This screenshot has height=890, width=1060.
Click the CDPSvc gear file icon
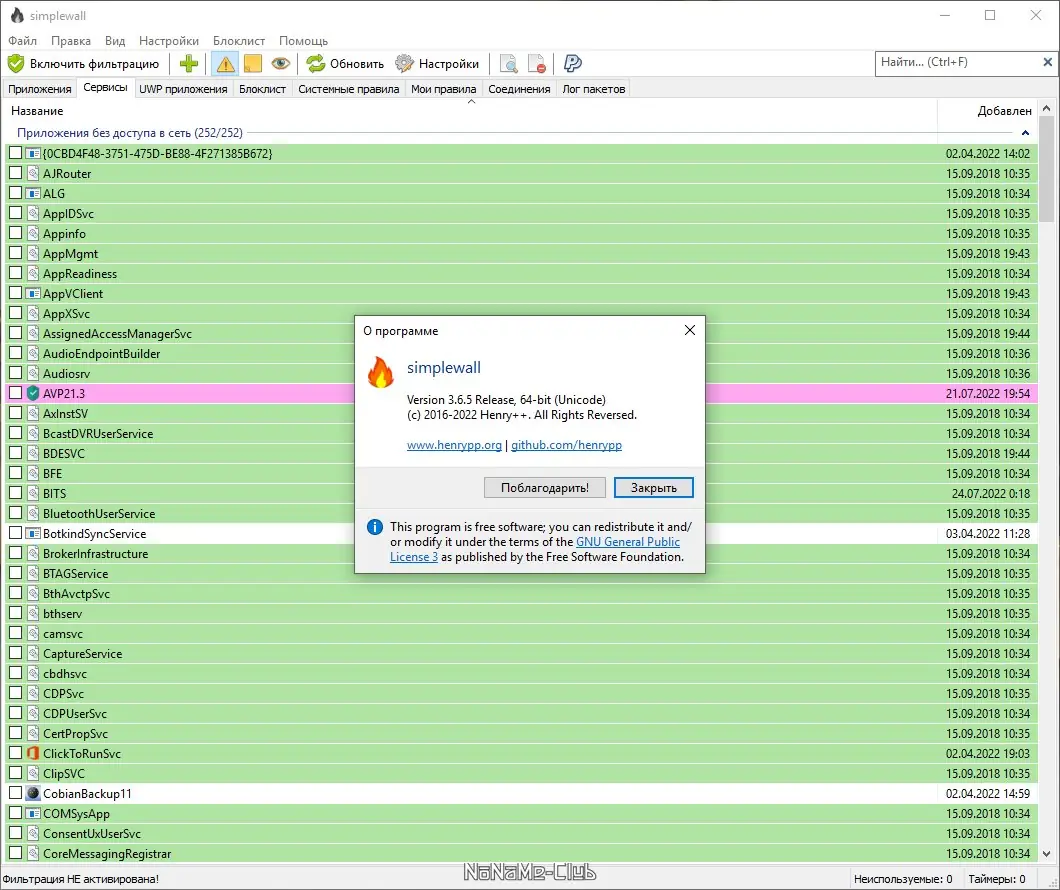coord(33,693)
